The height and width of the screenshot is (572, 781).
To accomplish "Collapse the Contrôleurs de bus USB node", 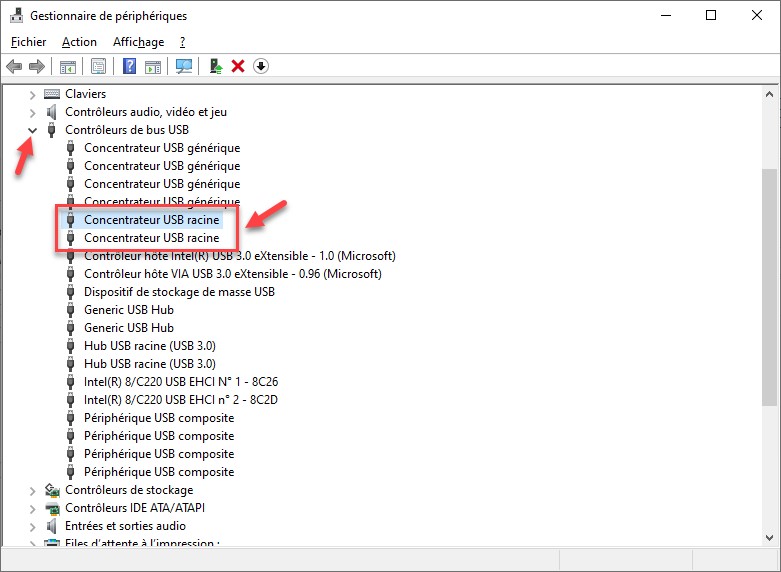I will [33, 130].
